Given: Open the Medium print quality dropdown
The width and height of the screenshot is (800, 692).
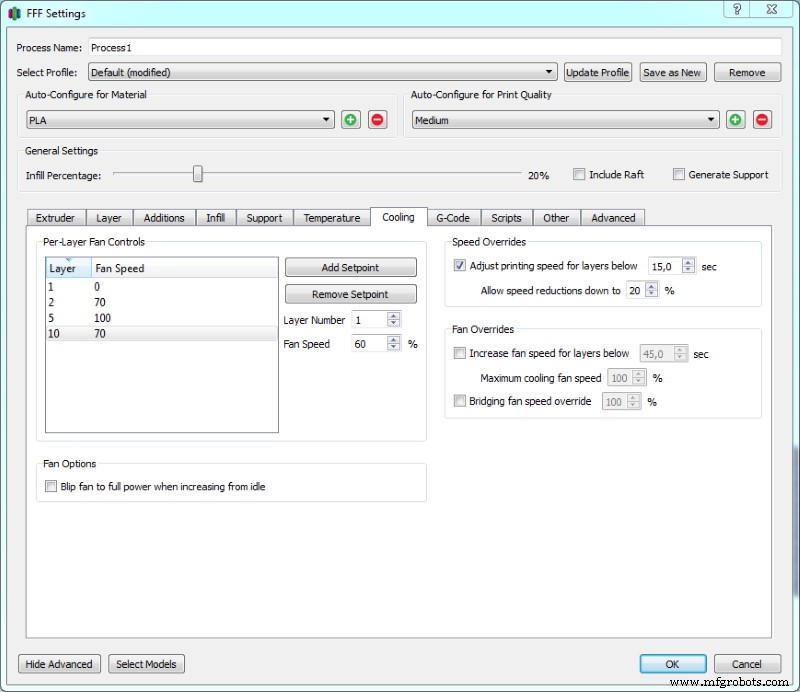Looking at the screenshot, I should pyautogui.click(x=565, y=120).
